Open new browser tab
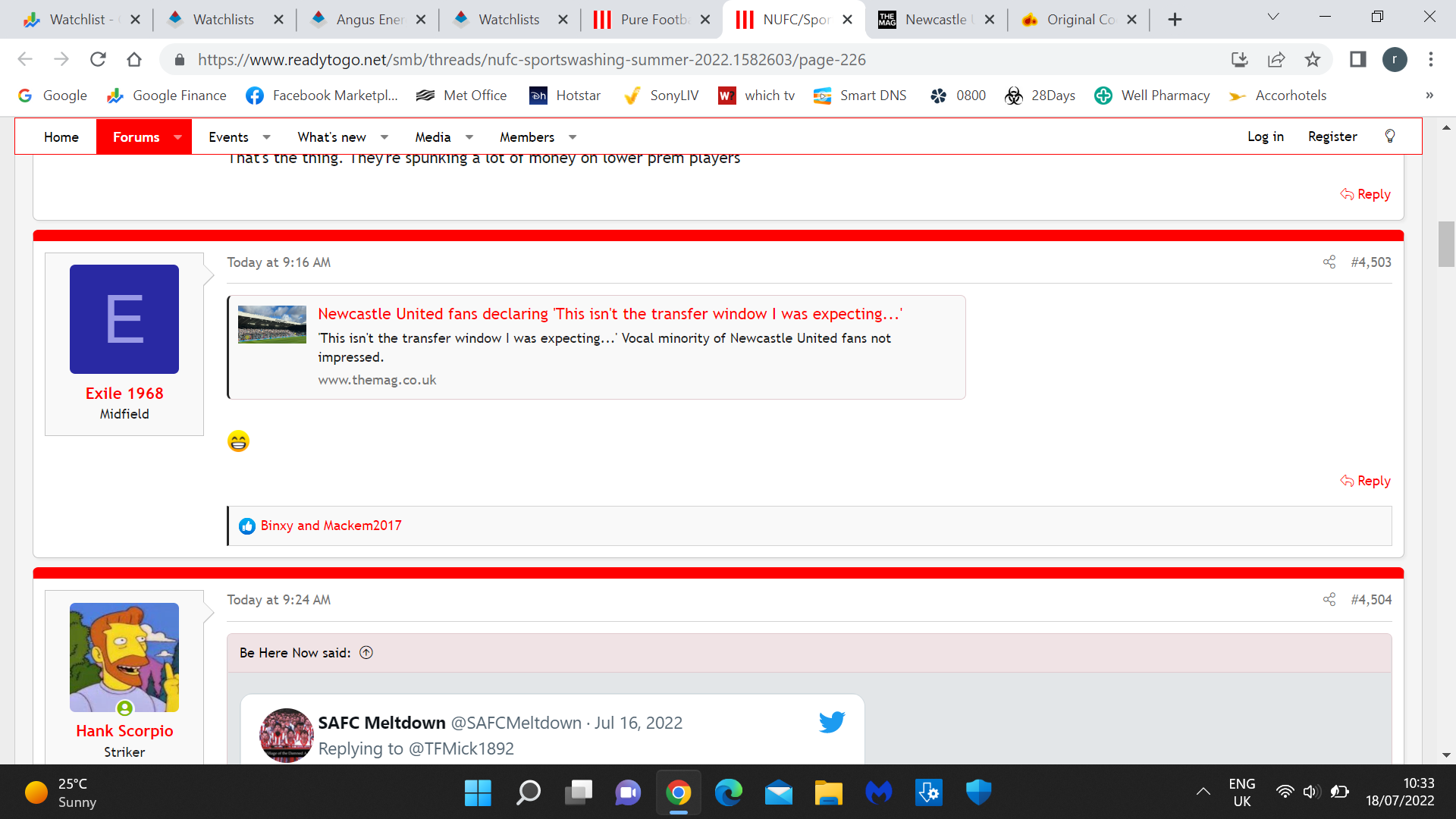The width and height of the screenshot is (1456, 819). coord(1175,20)
